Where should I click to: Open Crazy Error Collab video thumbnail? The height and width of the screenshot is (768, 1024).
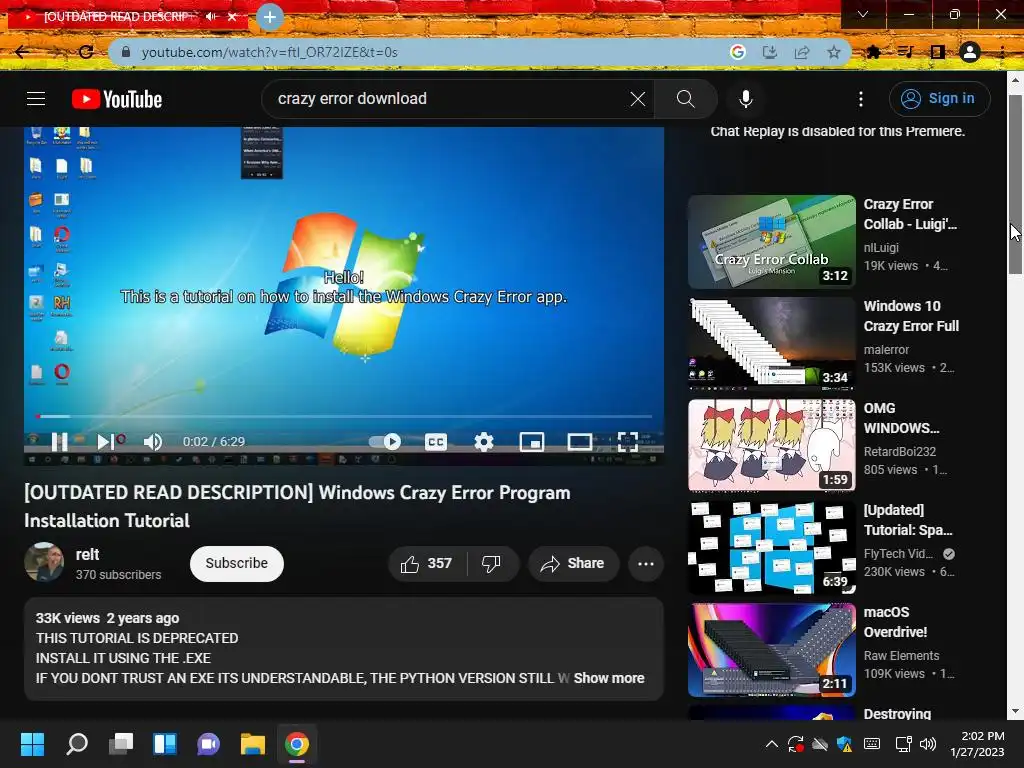pyautogui.click(x=772, y=242)
